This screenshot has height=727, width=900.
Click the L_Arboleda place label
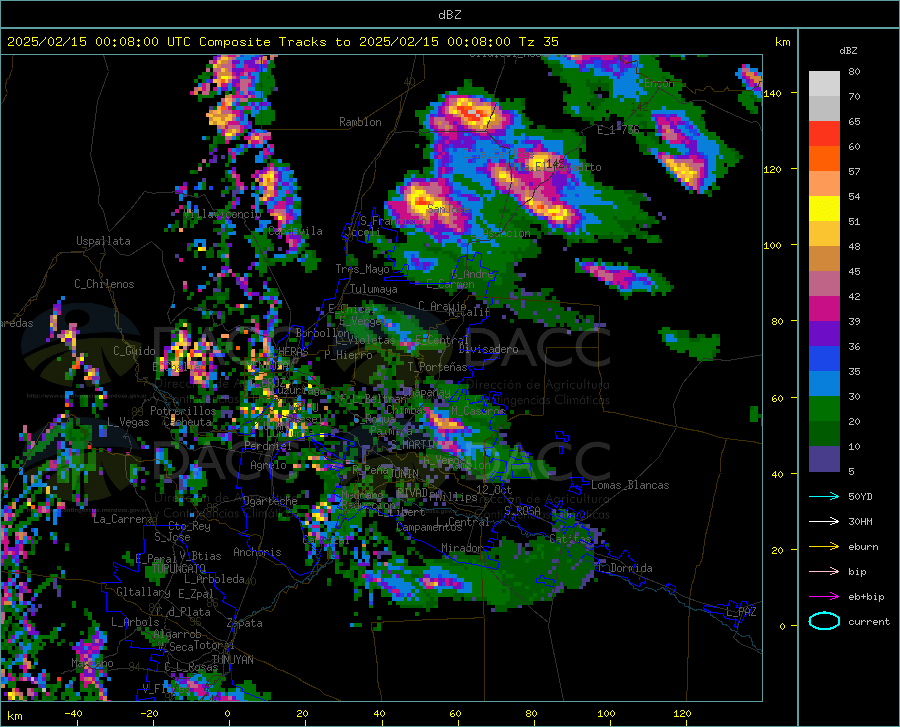[214, 579]
